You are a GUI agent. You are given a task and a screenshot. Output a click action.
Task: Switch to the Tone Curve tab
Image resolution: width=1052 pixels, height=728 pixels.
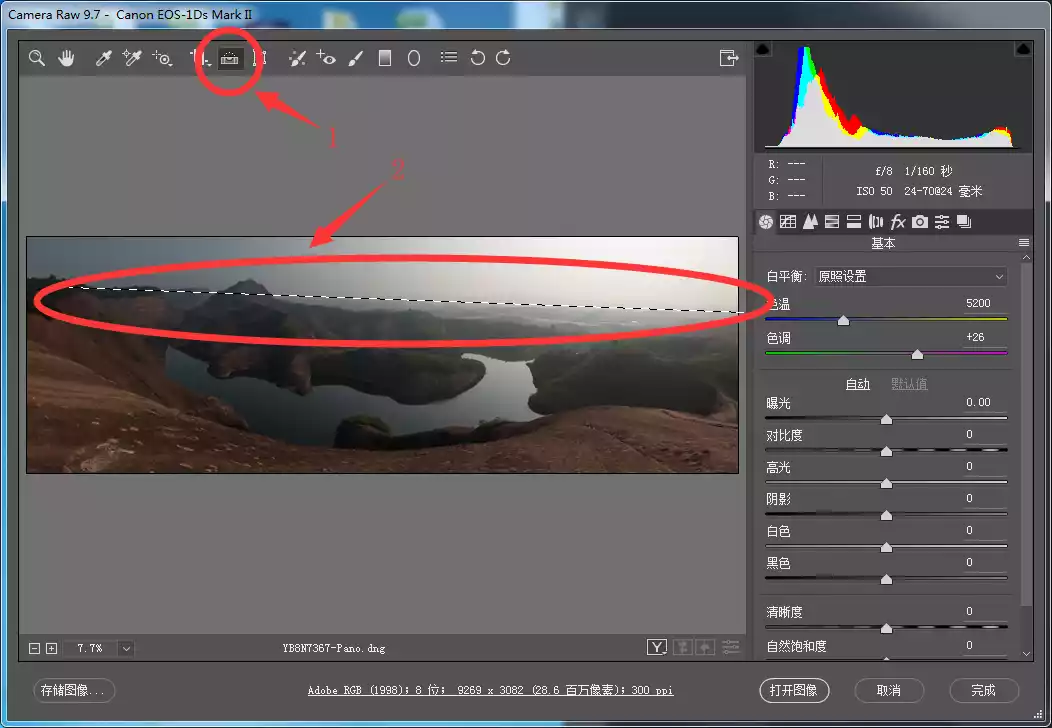click(788, 222)
